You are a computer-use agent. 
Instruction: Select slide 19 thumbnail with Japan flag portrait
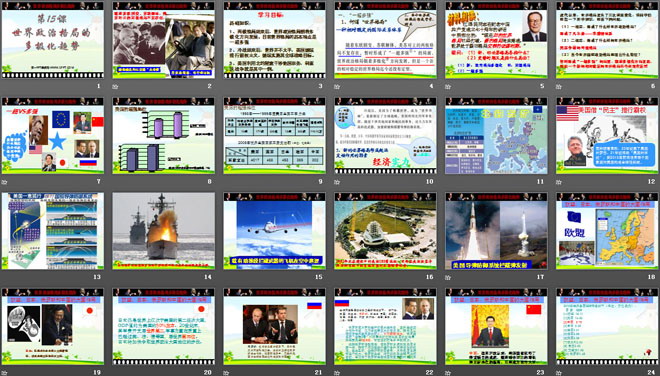(x=53, y=326)
